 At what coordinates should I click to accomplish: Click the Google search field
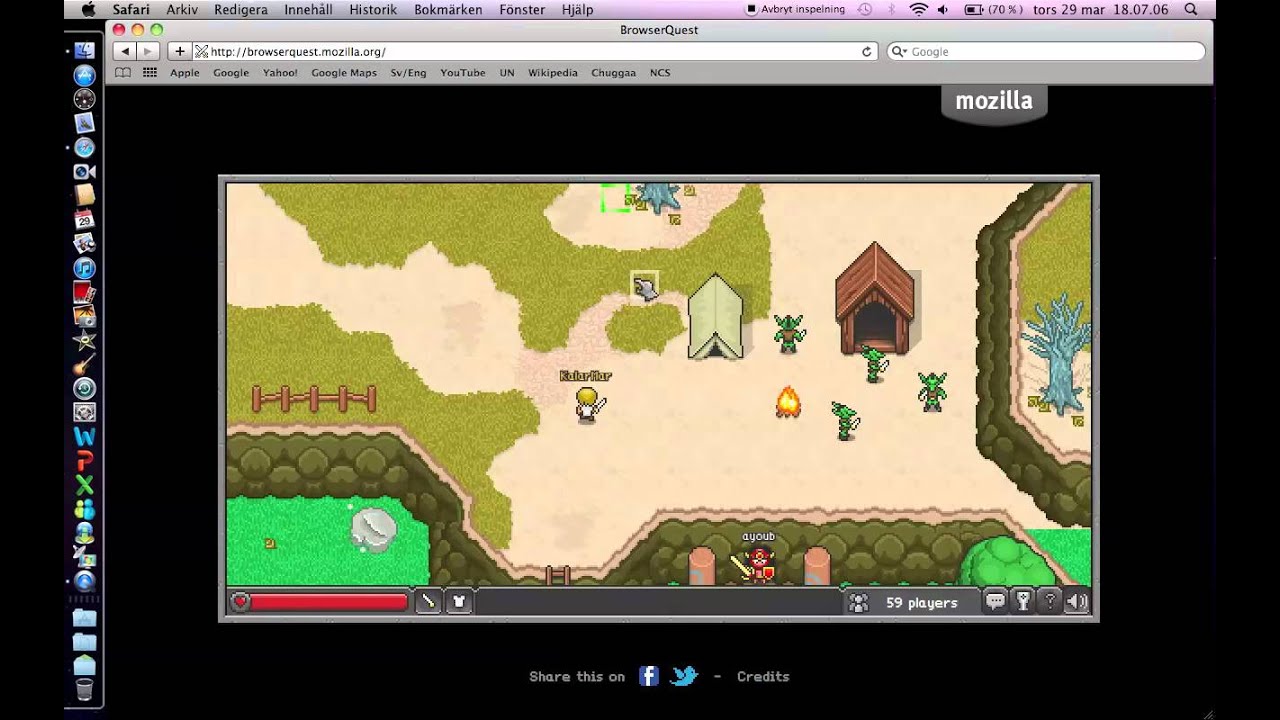pos(1046,51)
